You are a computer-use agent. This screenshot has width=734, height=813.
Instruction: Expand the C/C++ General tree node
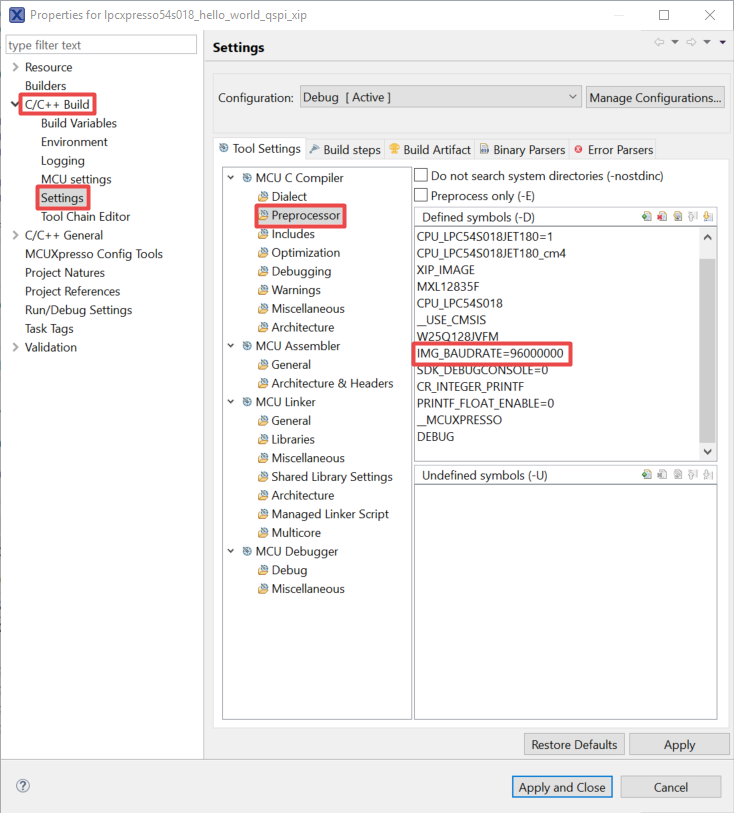pos(14,236)
